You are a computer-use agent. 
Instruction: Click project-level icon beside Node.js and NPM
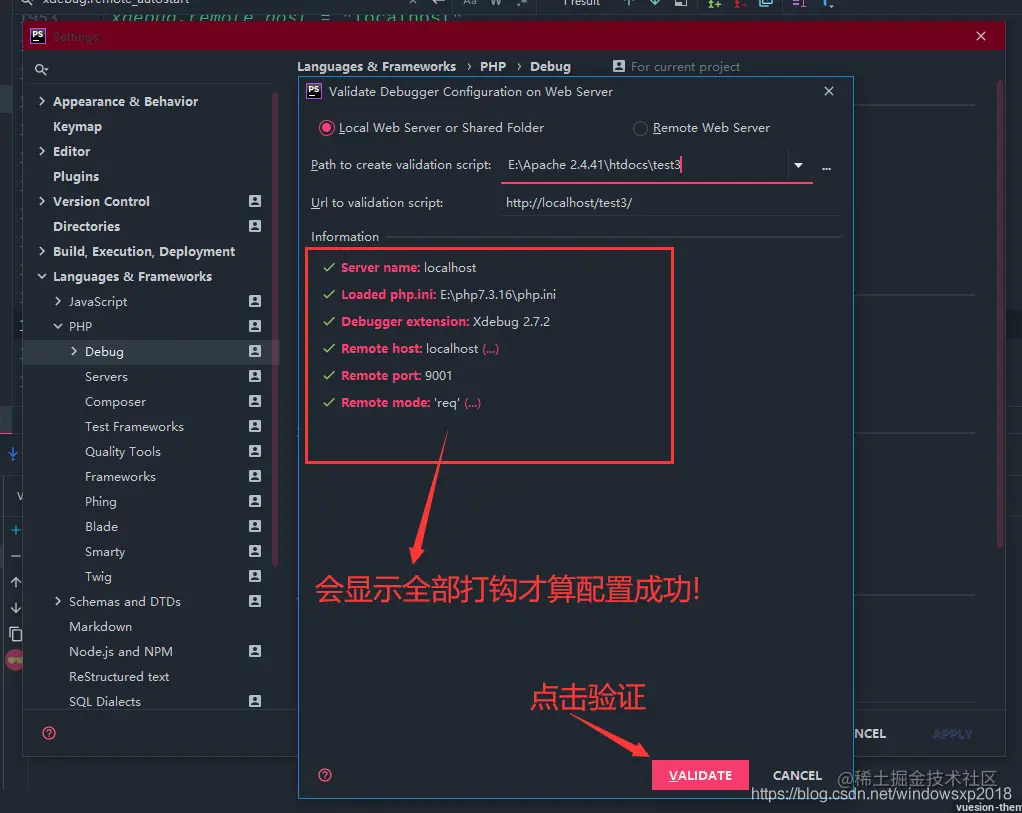(255, 651)
